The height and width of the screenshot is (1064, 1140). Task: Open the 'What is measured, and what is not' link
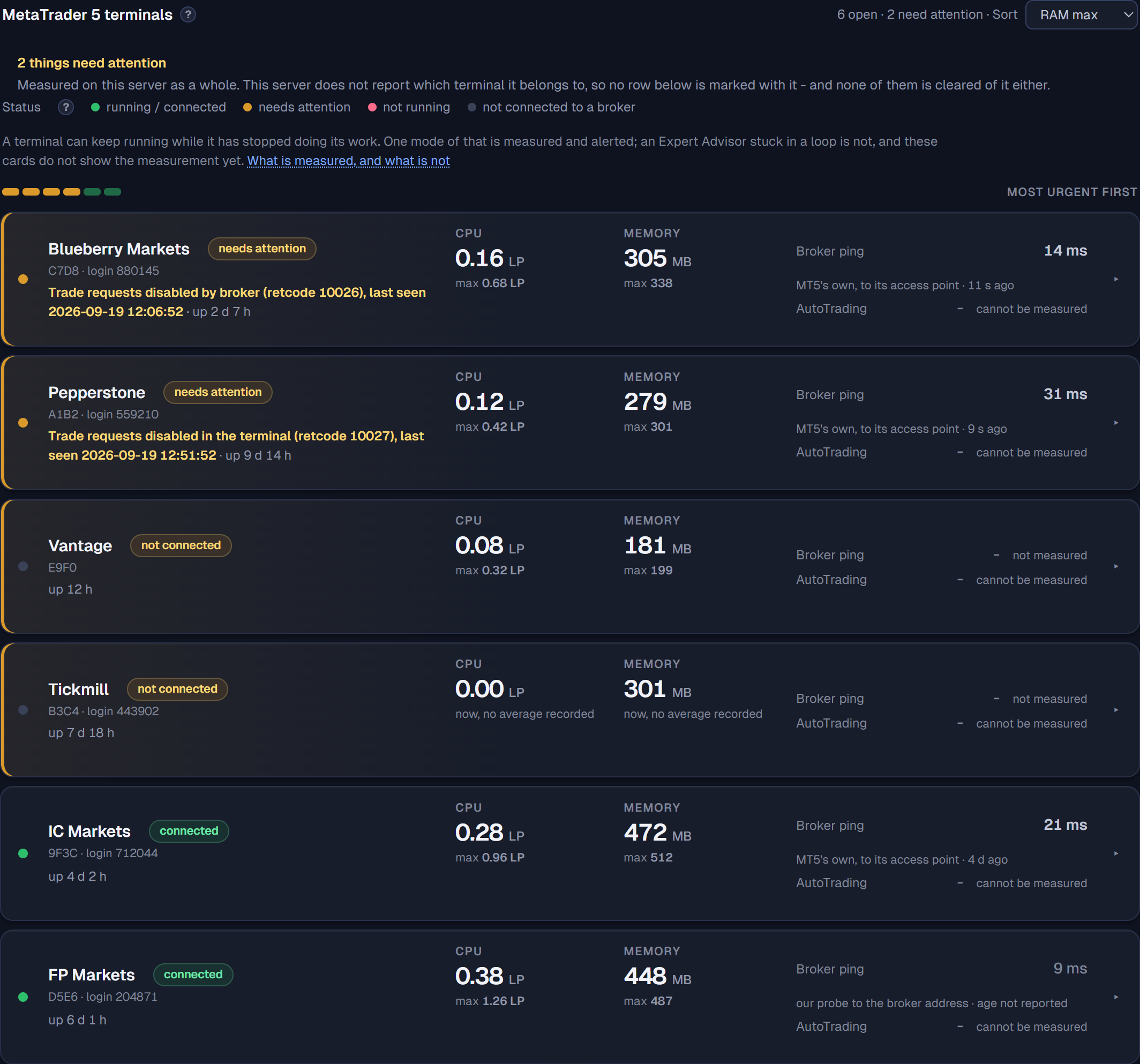click(348, 161)
